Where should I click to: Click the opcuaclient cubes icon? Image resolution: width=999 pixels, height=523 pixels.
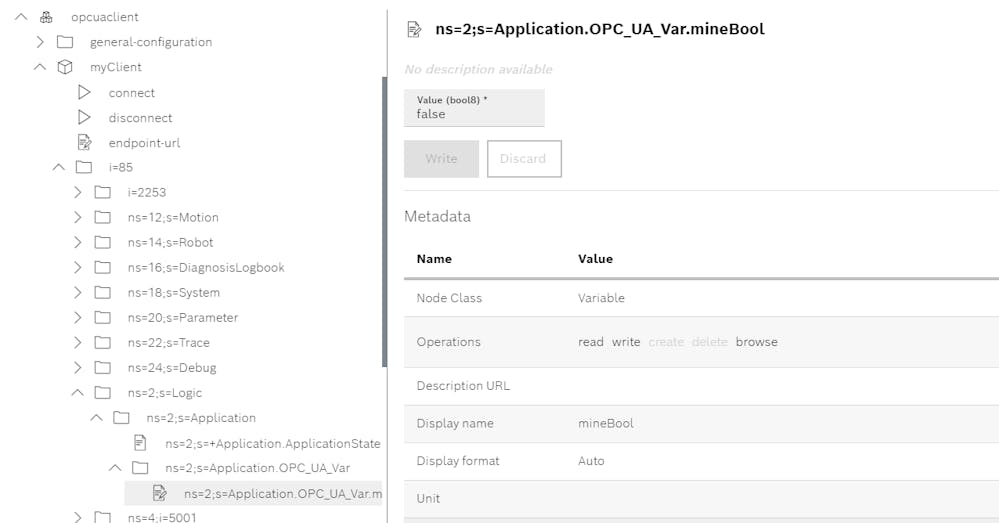[46, 17]
